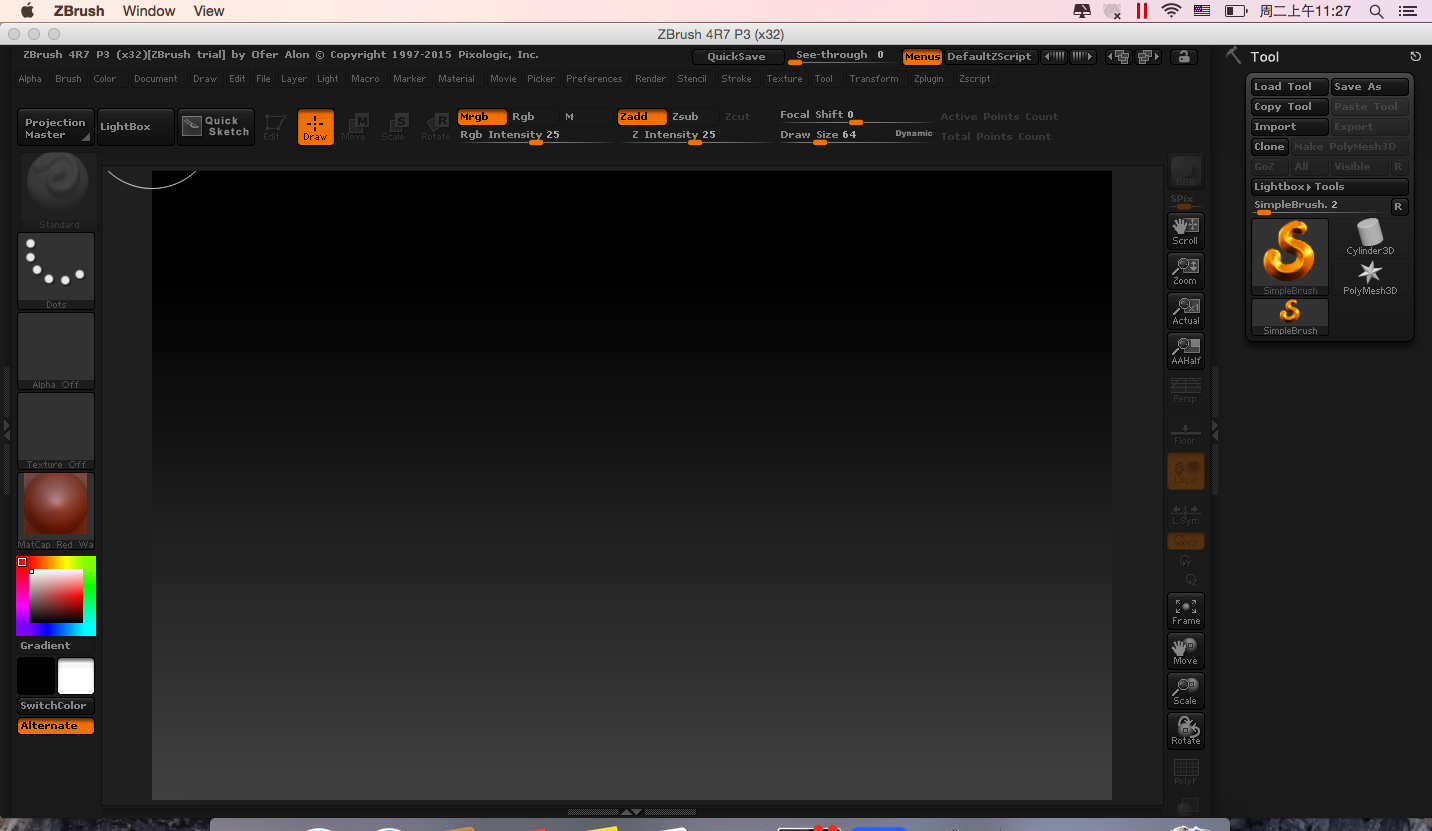Open the Texture Off selector
The width and height of the screenshot is (1432, 831).
pos(56,431)
